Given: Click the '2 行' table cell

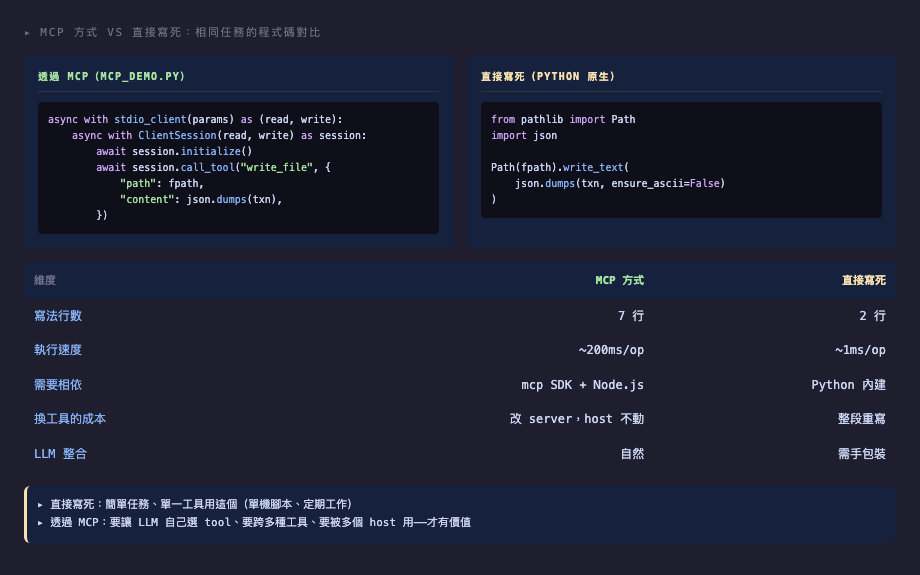Looking at the screenshot, I should click(872, 316).
